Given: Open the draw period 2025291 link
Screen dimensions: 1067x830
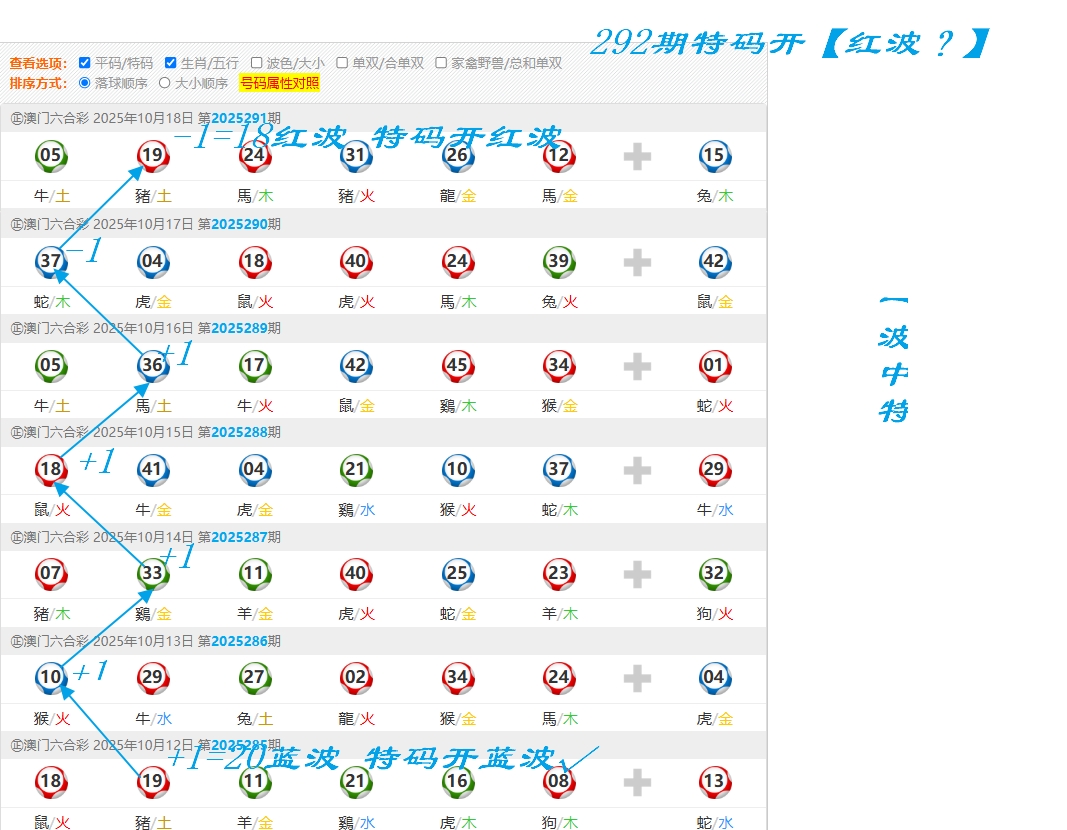Looking at the screenshot, I should click(x=239, y=119).
